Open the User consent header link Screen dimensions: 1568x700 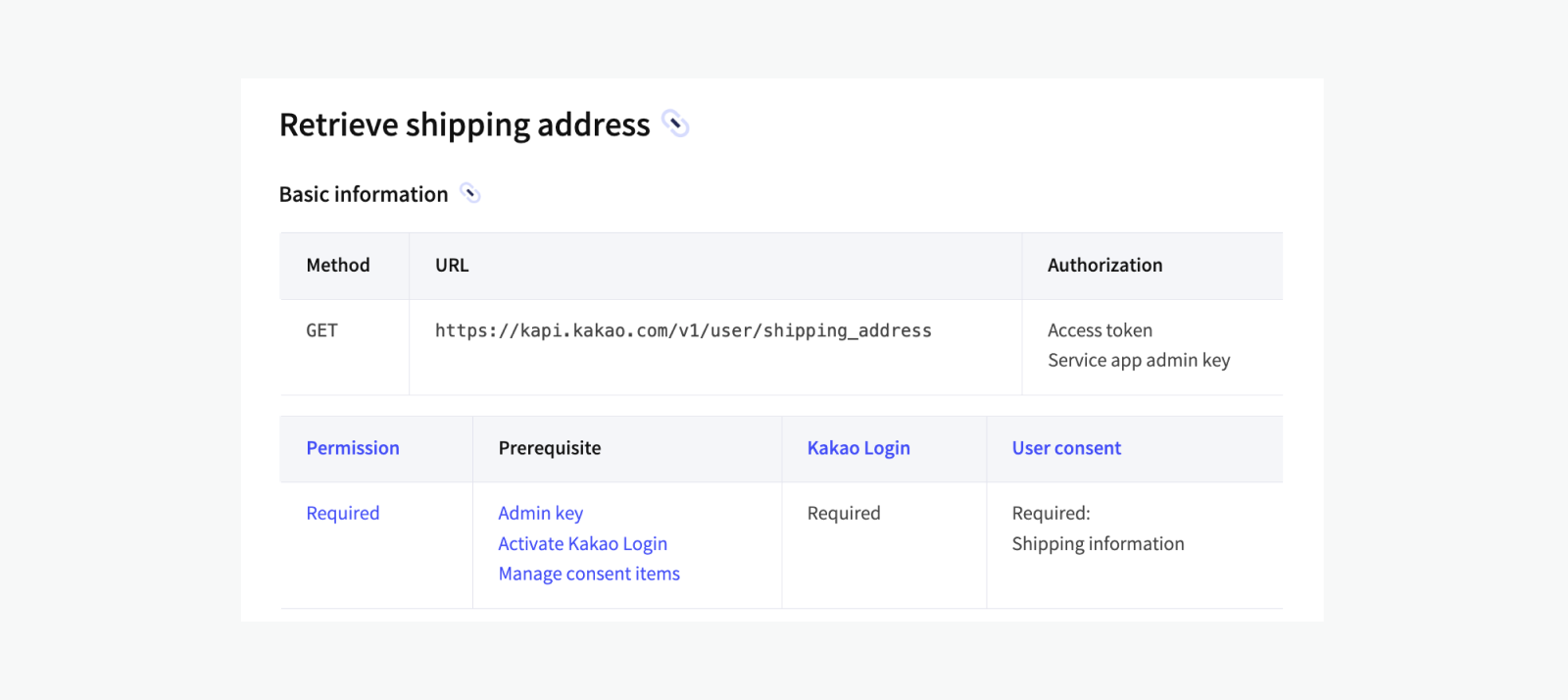click(1066, 448)
